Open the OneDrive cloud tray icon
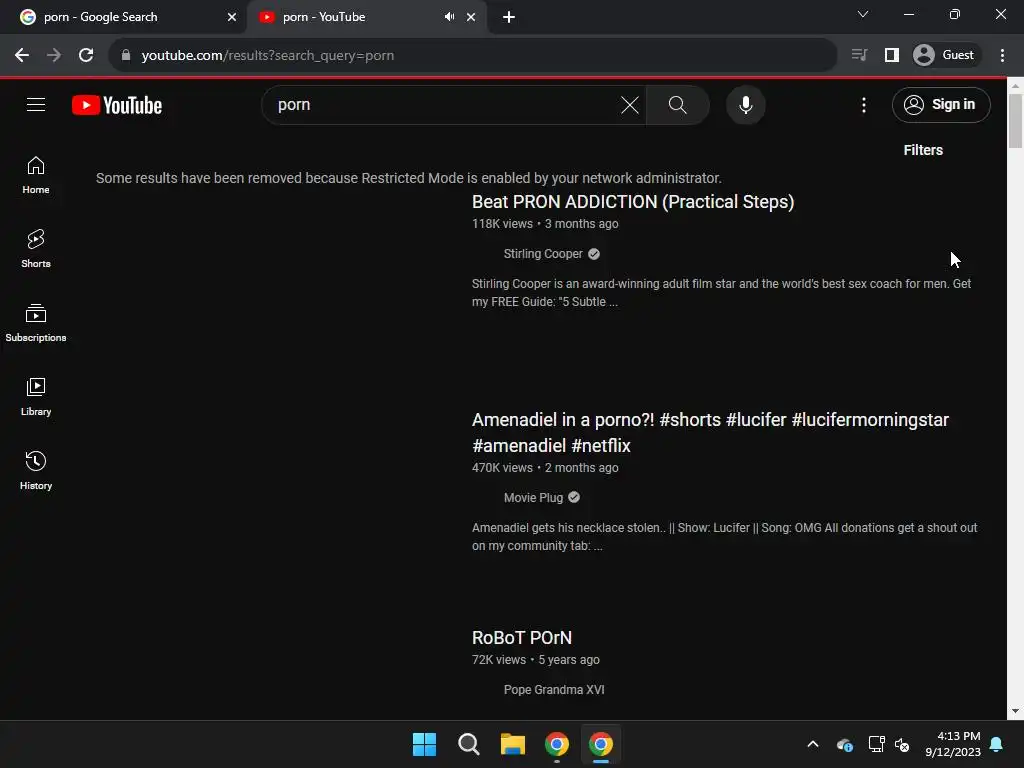This screenshot has width=1024, height=768. click(x=844, y=744)
